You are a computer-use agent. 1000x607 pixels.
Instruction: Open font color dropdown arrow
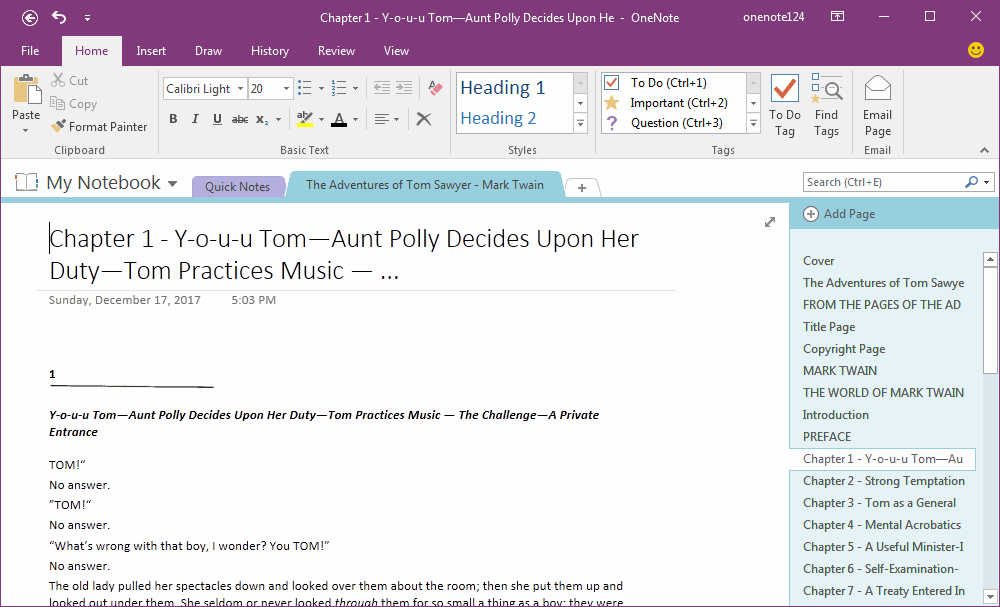[355, 120]
